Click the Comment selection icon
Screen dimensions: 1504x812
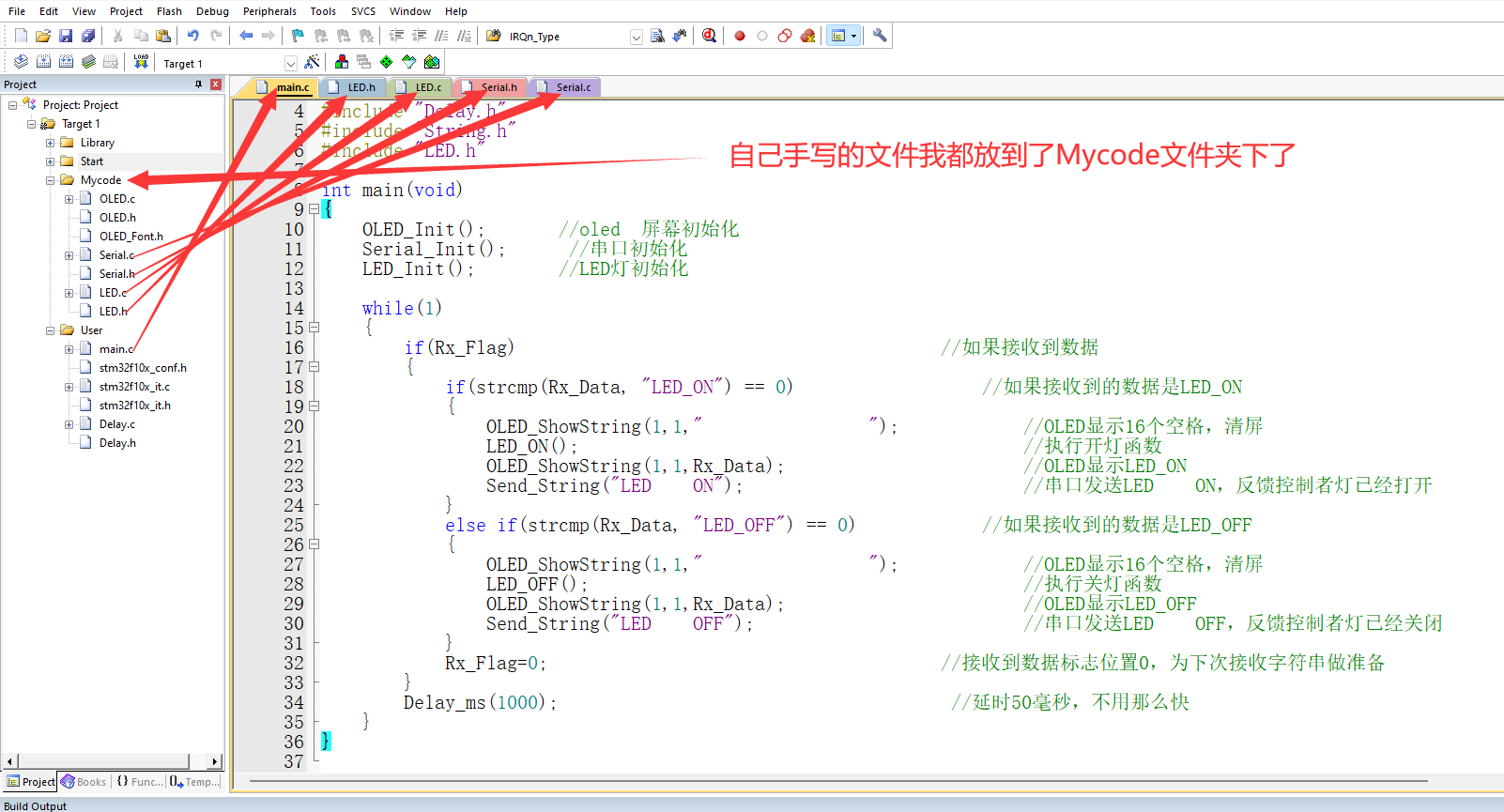(441, 36)
